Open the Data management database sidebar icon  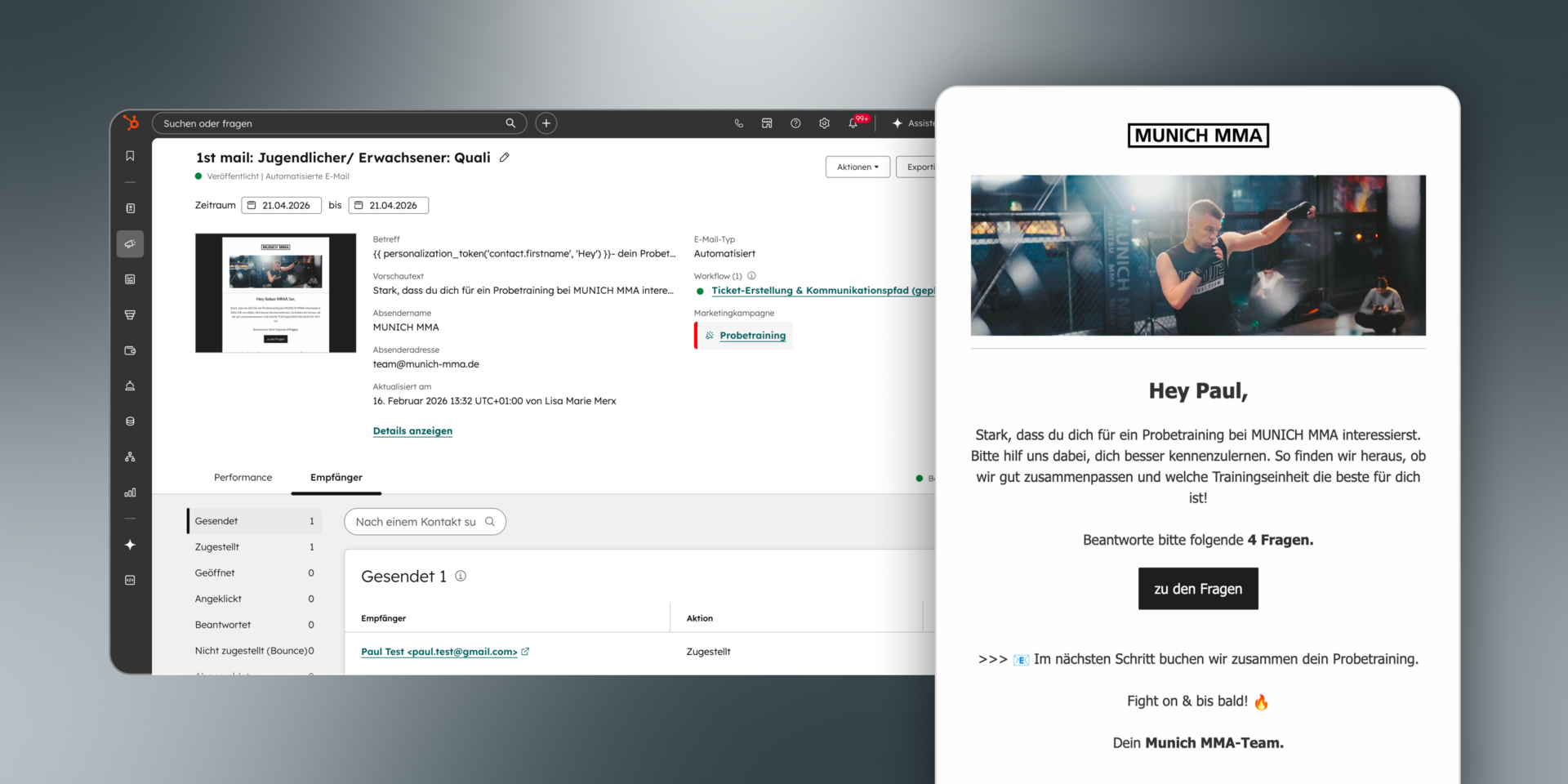tap(130, 421)
